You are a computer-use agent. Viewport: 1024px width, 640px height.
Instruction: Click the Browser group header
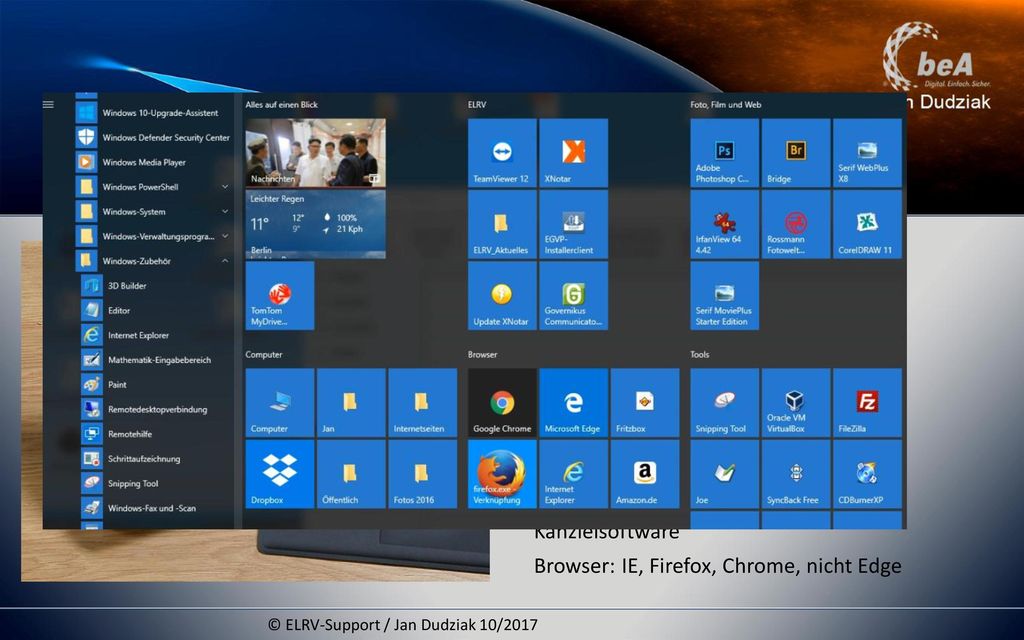pyautogui.click(x=483, y=355)
